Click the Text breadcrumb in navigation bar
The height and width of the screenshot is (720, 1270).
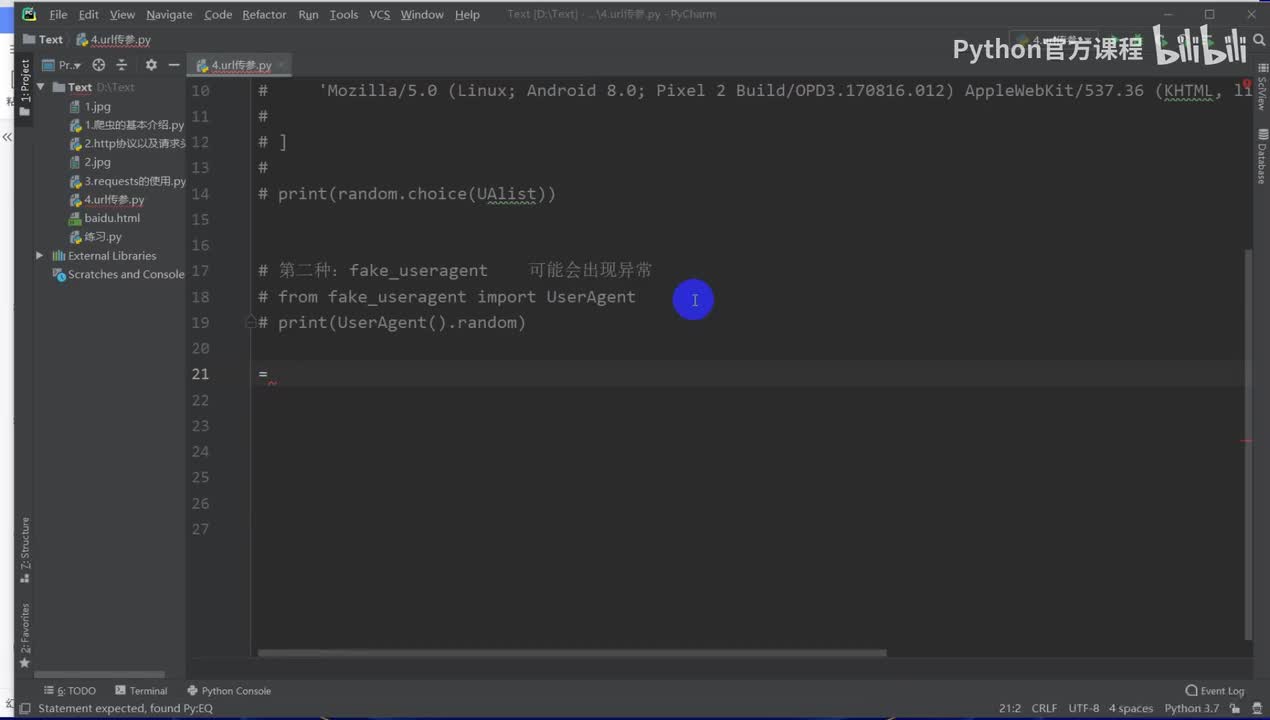point(43,40)
